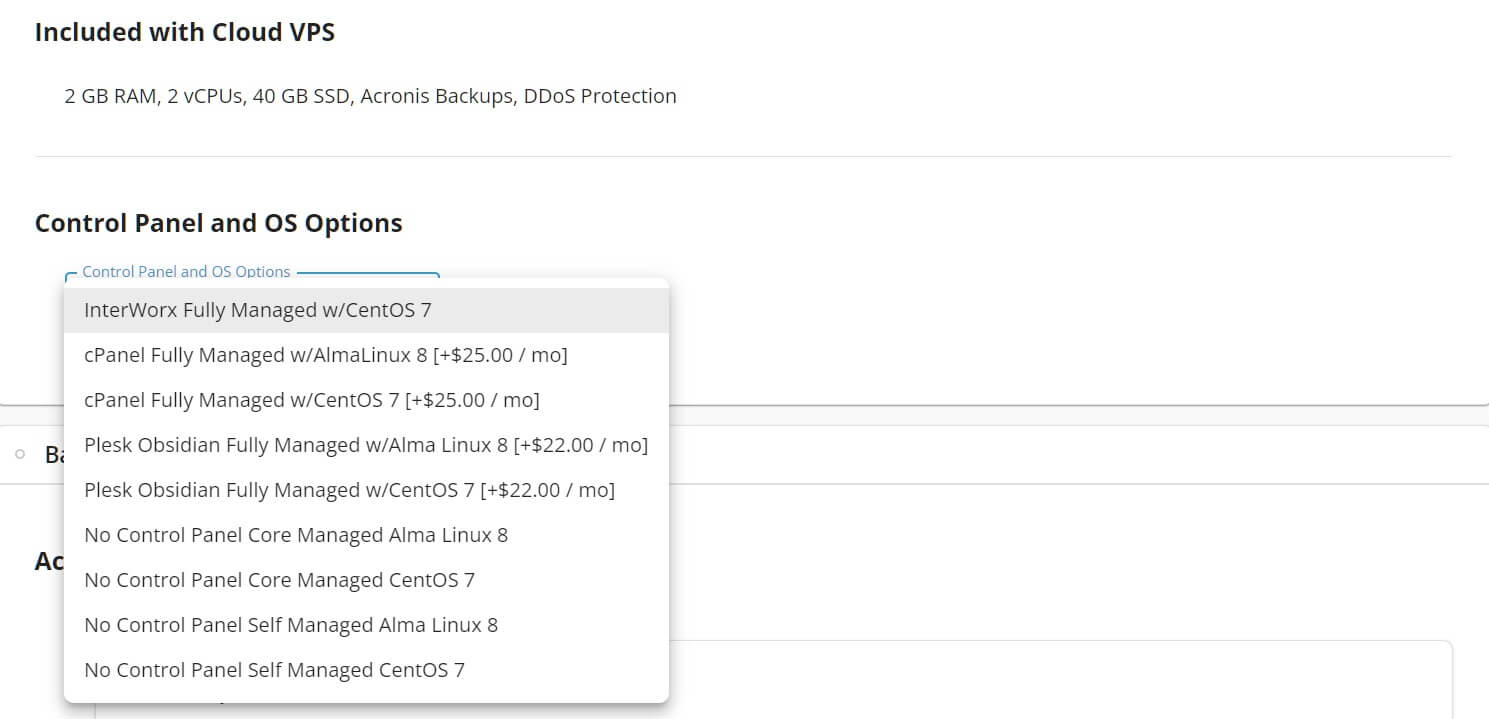
Task: Pick cPanel Fully Managed w/CentOS 7
Action: click(x=312, y=400)
